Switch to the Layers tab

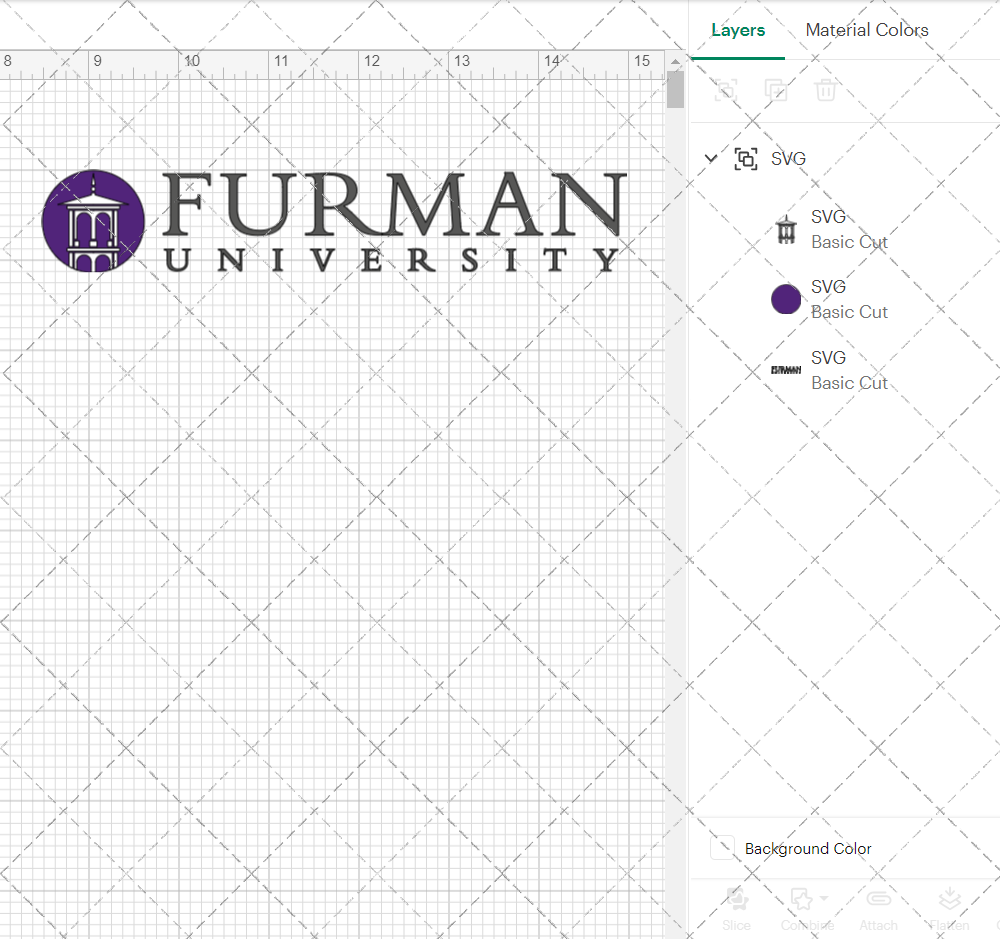tap(738, 30)
